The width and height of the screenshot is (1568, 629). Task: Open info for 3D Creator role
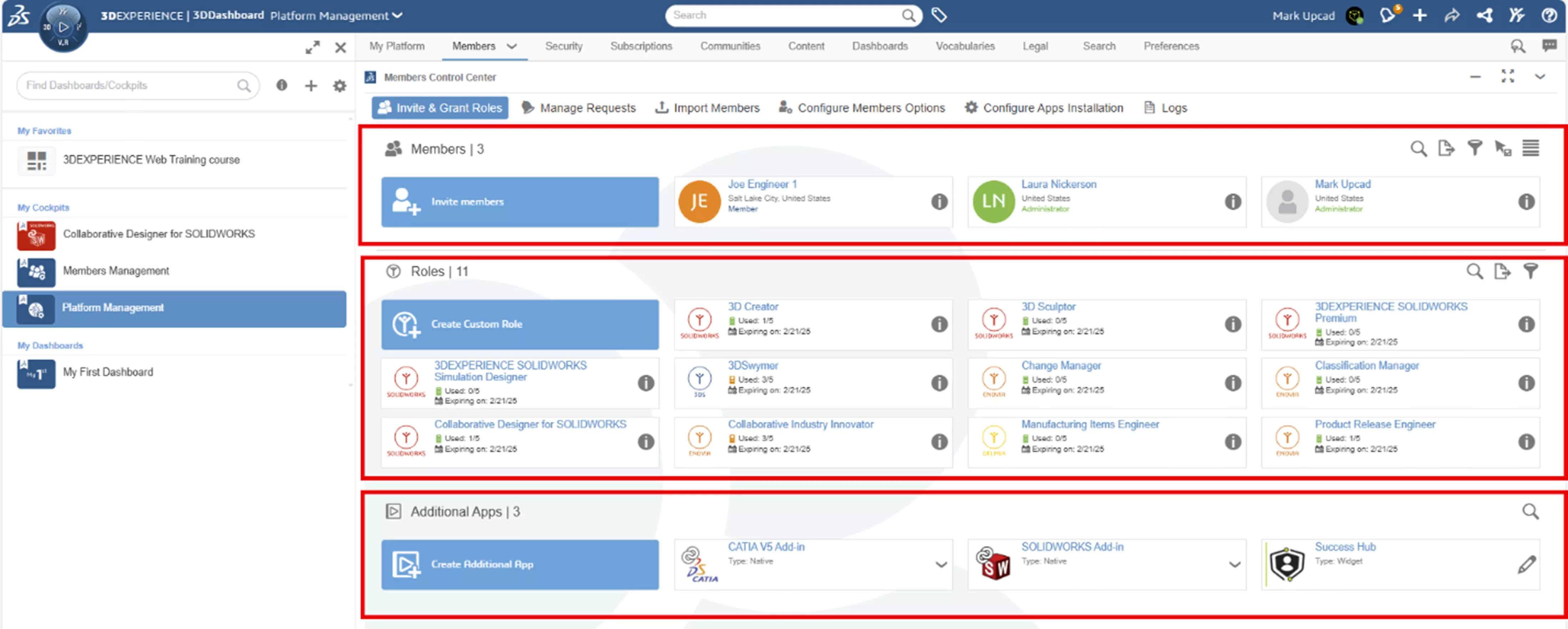939,324
